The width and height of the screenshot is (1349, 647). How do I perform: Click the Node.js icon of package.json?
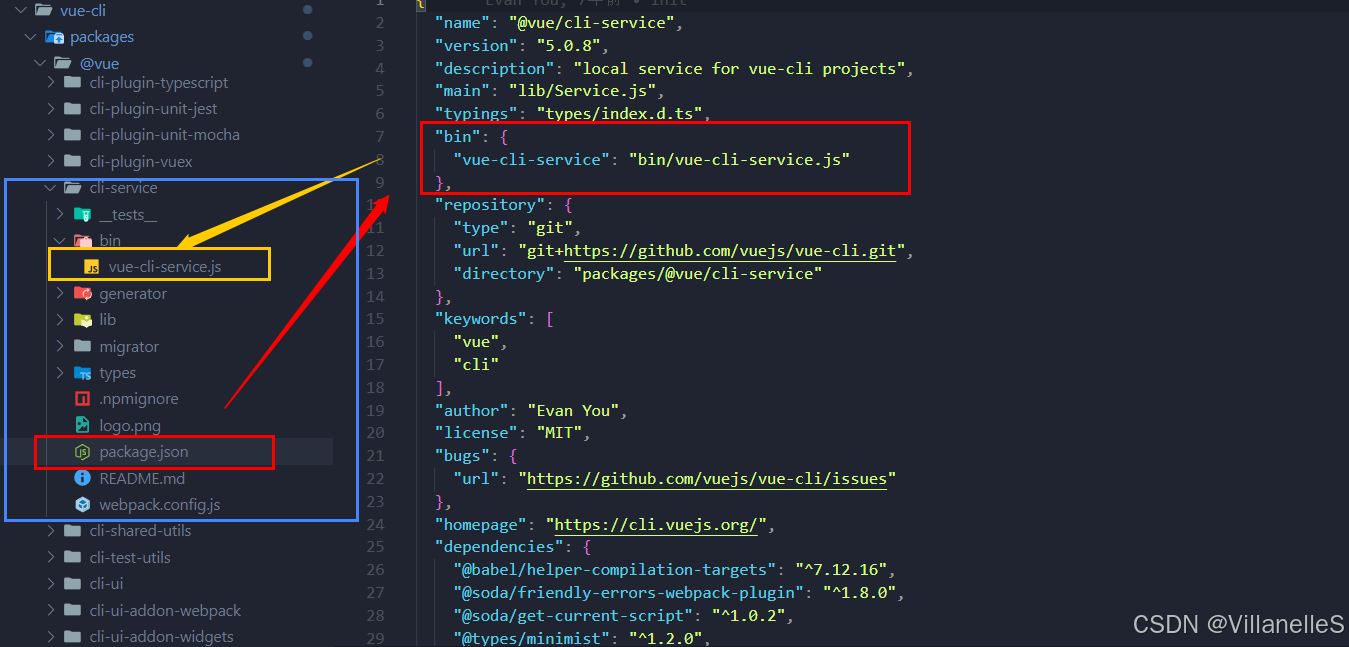[82, 452]
